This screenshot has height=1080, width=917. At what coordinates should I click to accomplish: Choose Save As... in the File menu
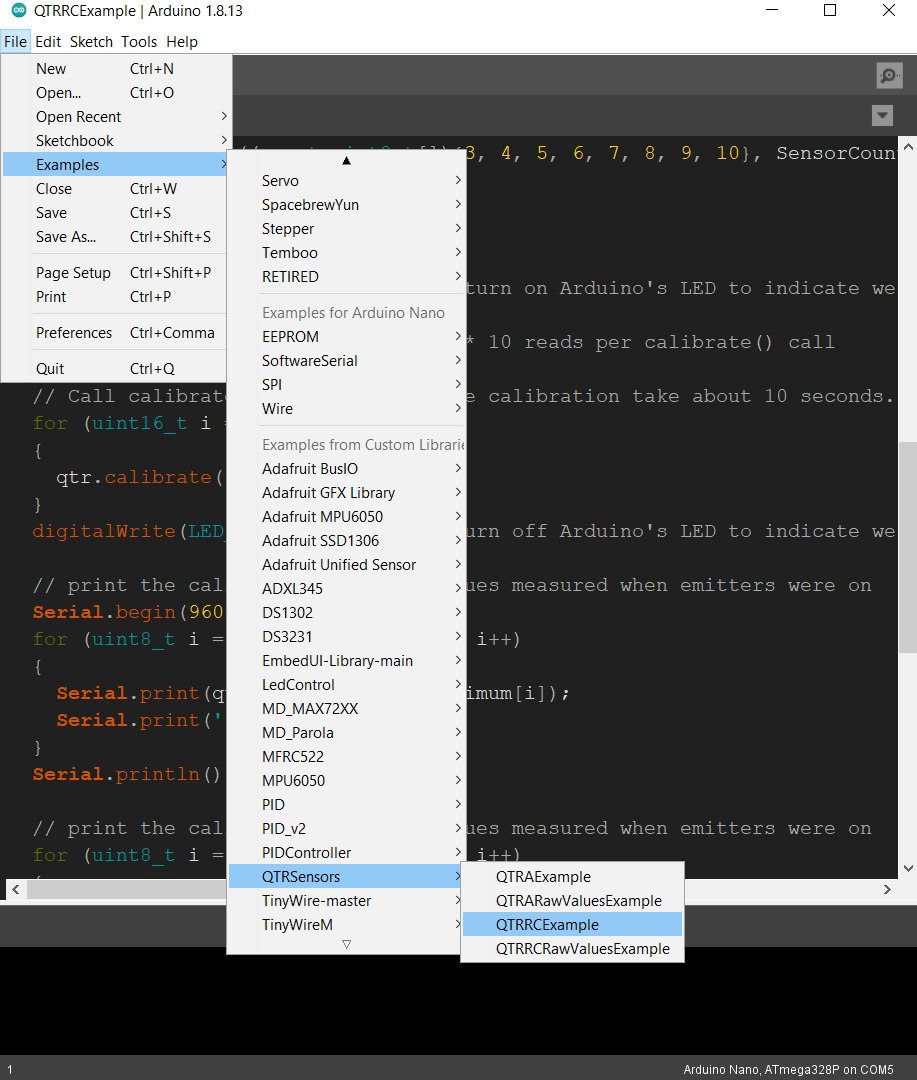116,237
